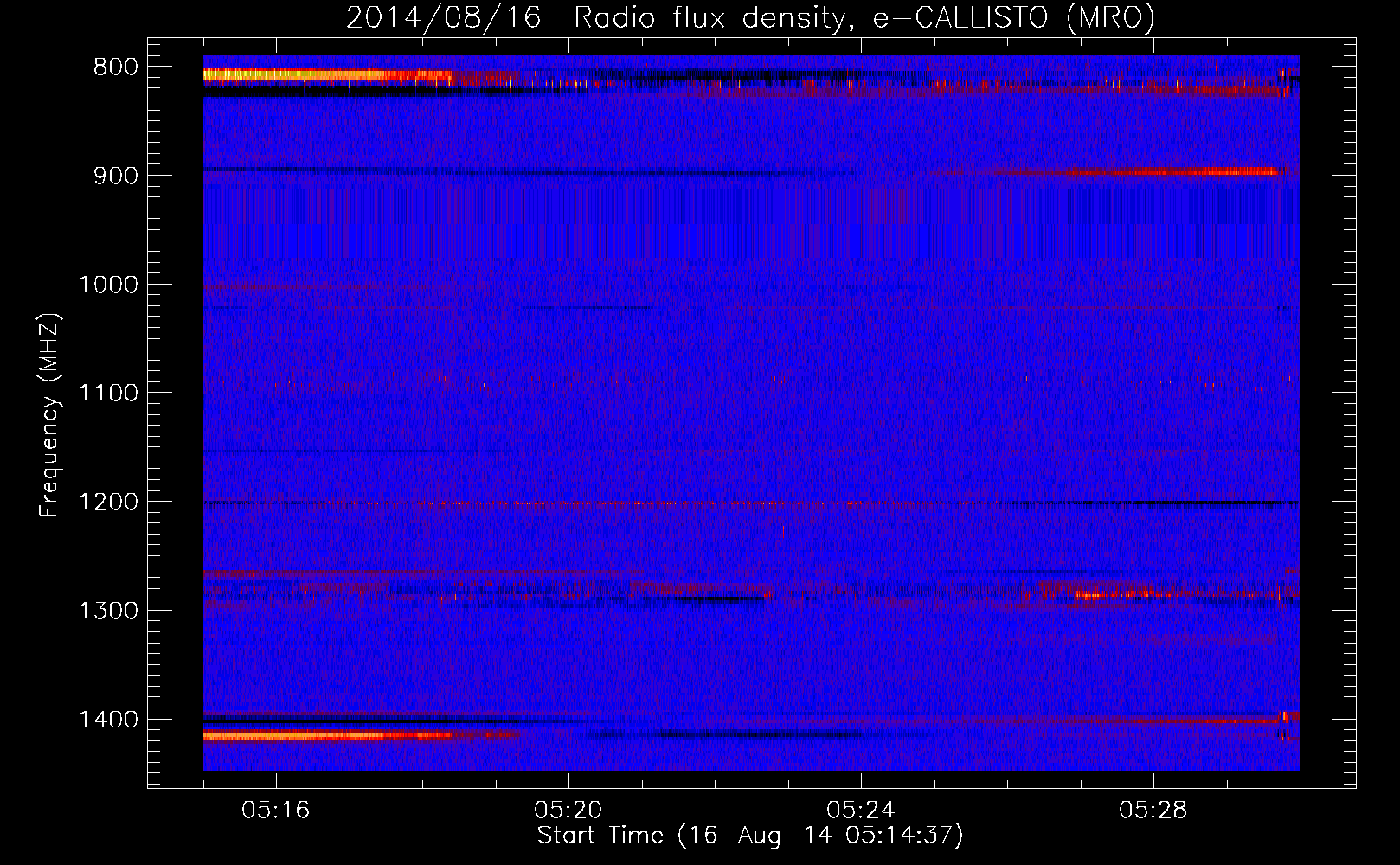Viewport: 1400px width, 865px height.
Task: Select the 800 frequency axis label
Action: pyautogui.click(x=116, y=67)
